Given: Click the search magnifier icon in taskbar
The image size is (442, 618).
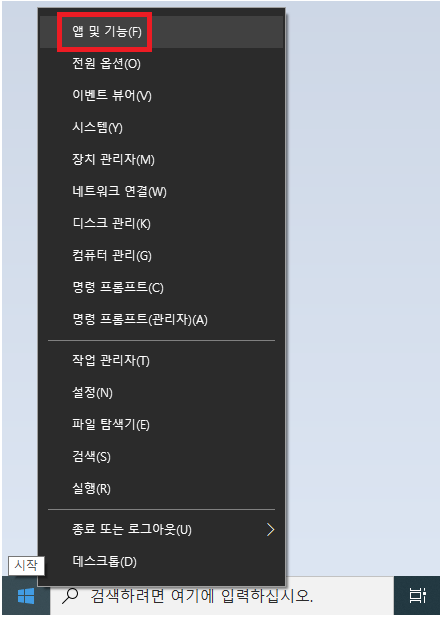Looking at the screenshot, I should pyautogui.click(x=70, y=596).
